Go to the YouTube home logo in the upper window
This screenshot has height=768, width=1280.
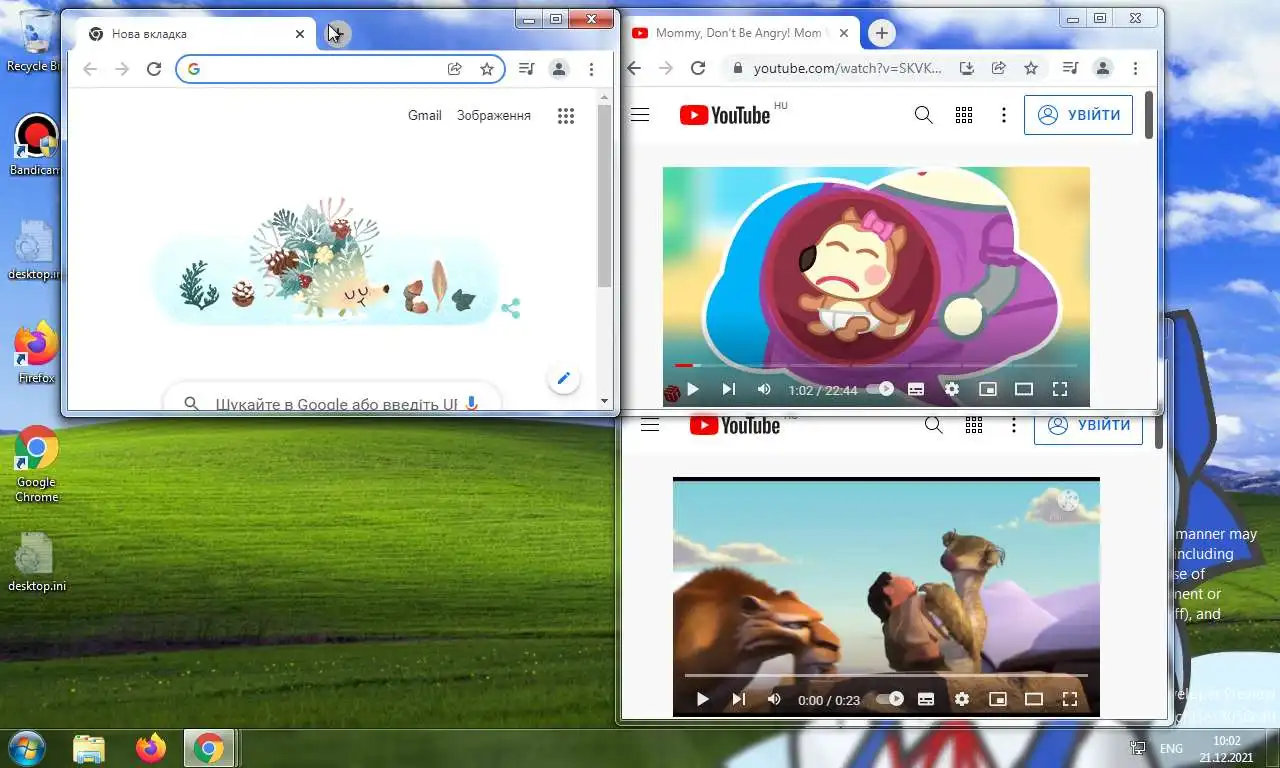coord(725,115)
